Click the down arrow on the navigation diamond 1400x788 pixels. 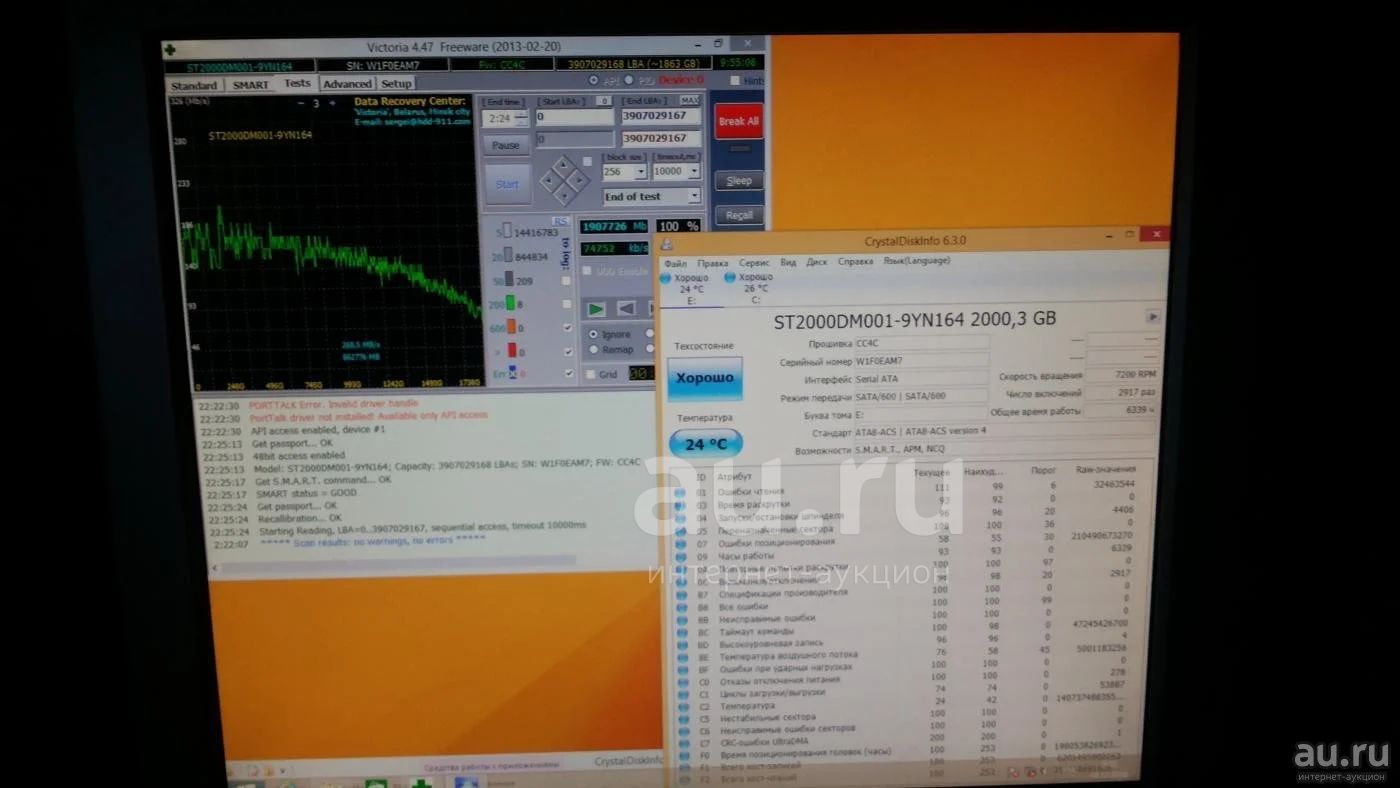pyautogui.click(x=564, y=195)
